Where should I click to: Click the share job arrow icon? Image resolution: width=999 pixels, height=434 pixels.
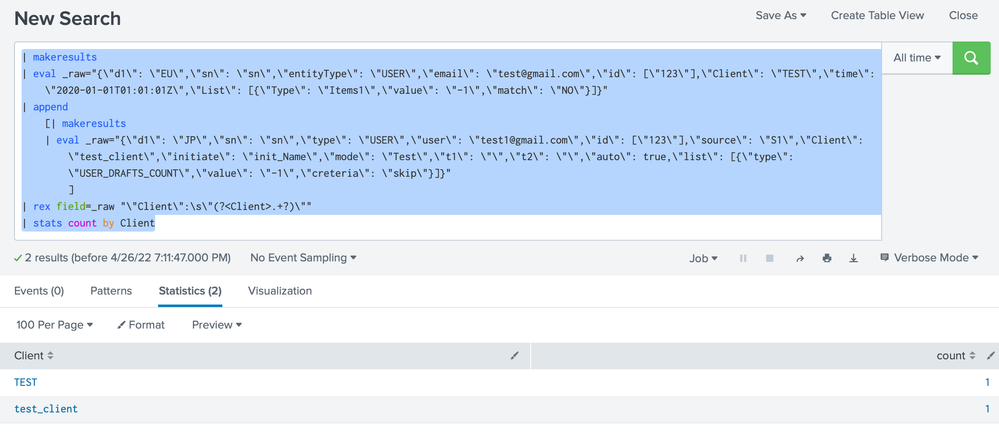pyautogui.click(x=800, y=258)
